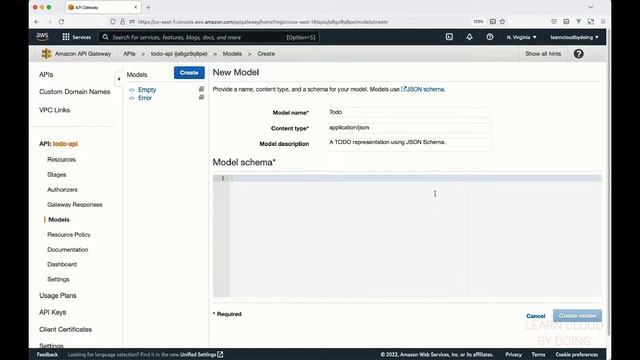Image resolution: width=640 pixels, height=360 pixels.
Task: Click the search magnifier icon
Action: (105, 37)
